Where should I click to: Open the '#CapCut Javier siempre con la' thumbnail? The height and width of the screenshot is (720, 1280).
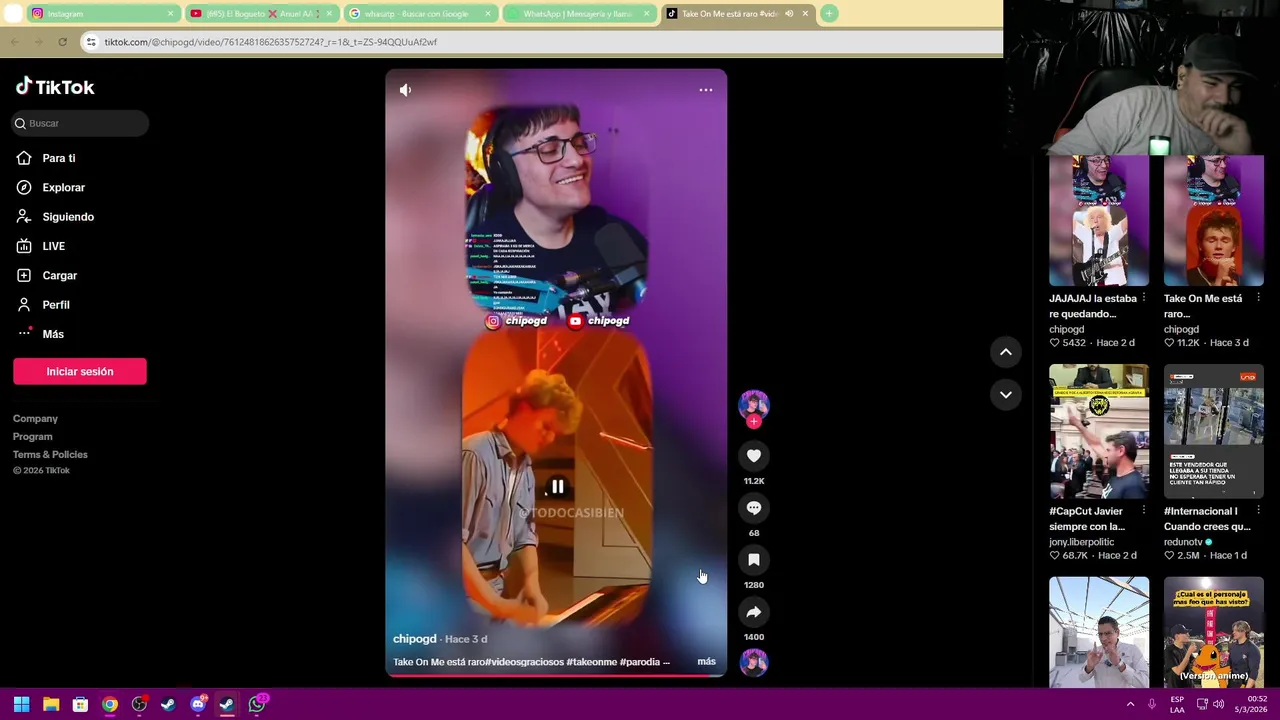[1099, 431]
